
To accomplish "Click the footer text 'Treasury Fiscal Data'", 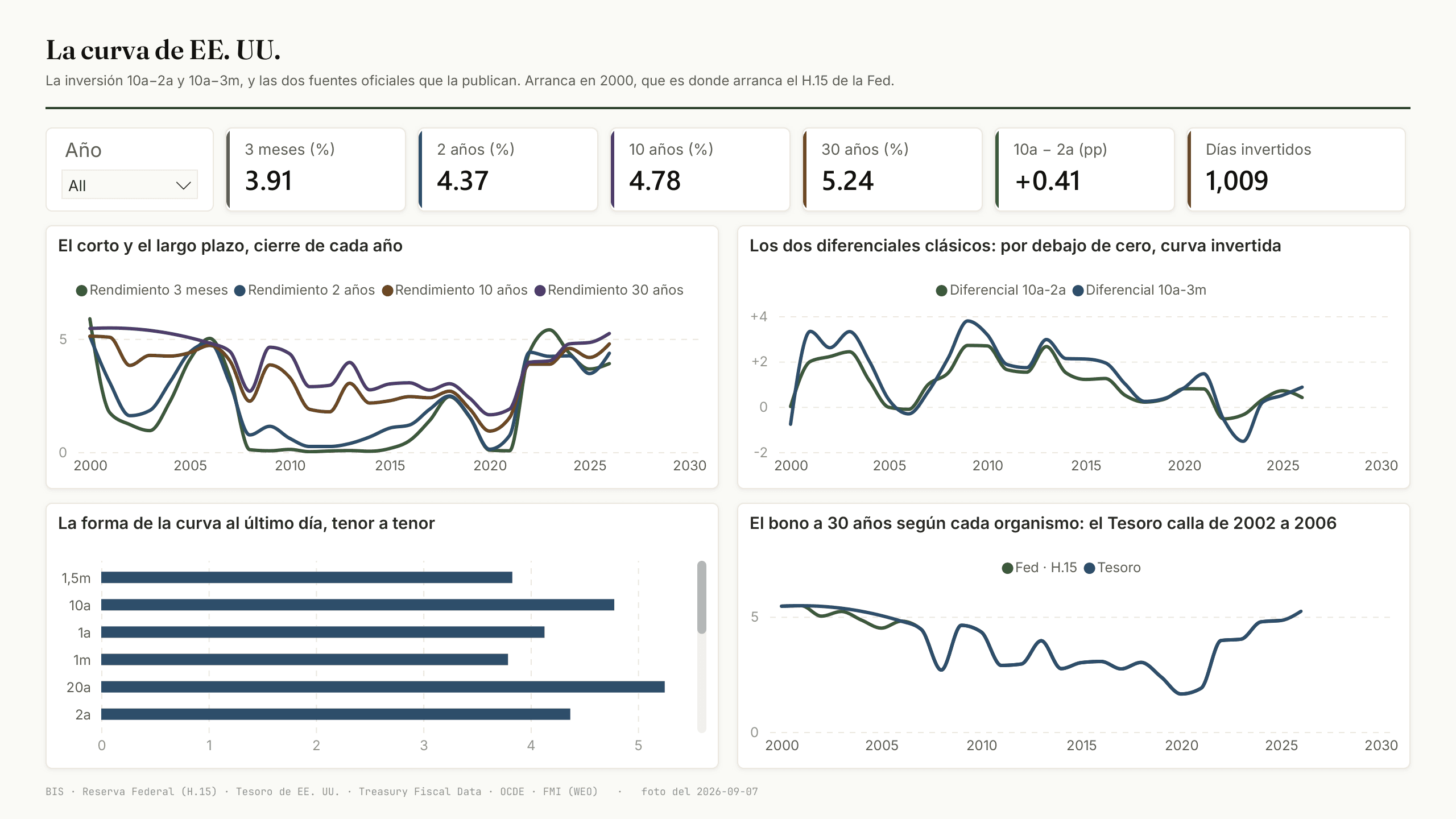I will [x=420, y=792].
